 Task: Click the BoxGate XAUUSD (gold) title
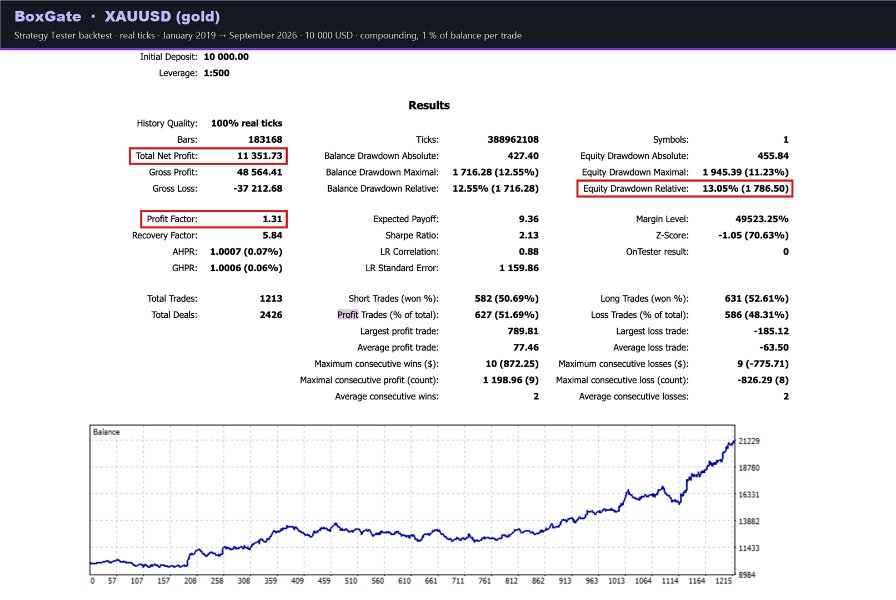(x=117, y=16)
